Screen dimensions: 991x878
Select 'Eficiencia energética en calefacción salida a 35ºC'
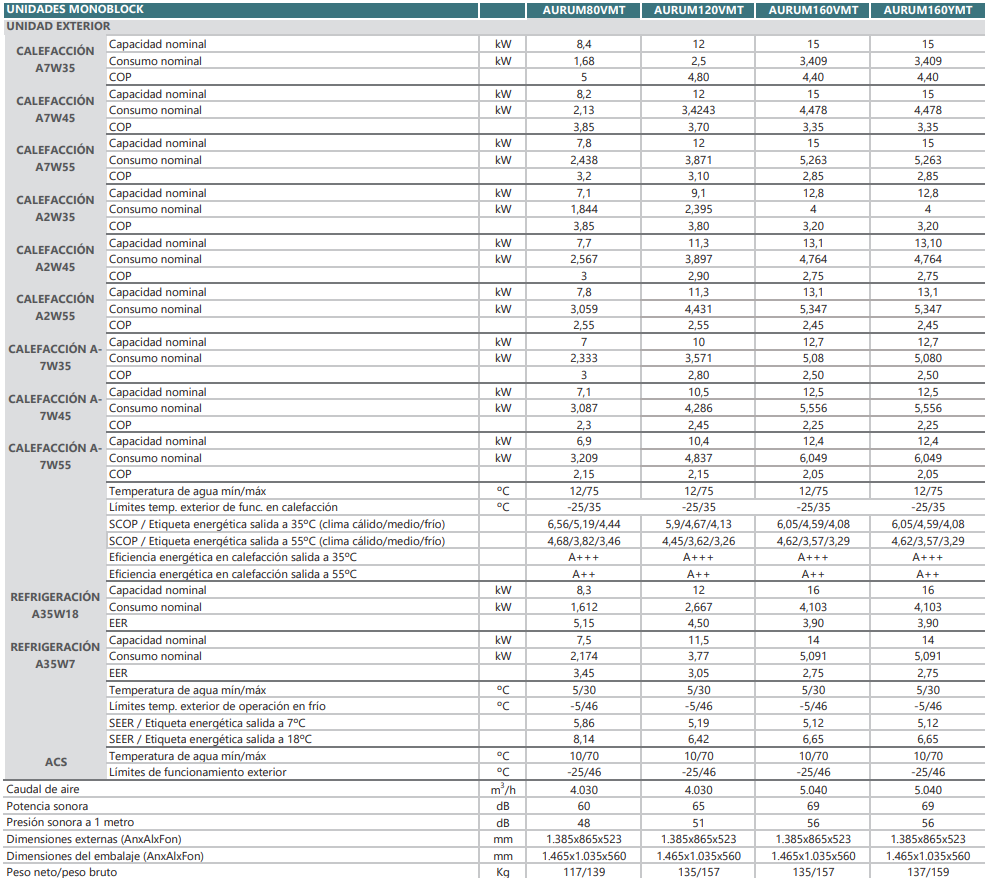(233, 557)
